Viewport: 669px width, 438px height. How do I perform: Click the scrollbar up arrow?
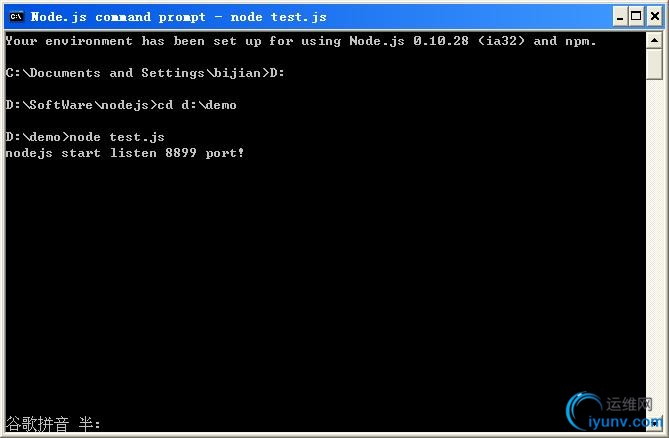(654, 41)
